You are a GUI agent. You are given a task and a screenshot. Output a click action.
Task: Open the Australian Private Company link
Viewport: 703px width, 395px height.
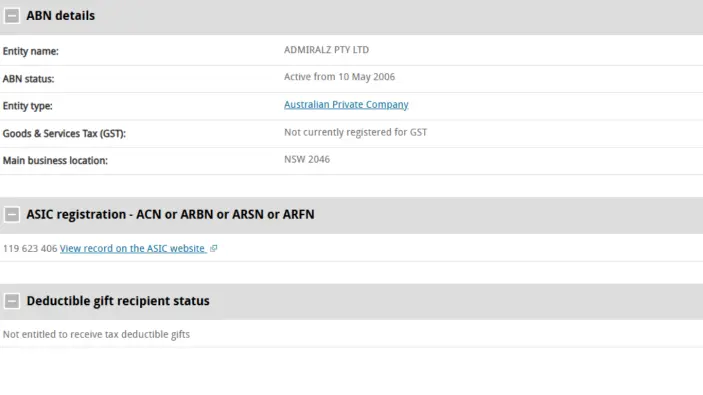(x=346, y=104)
